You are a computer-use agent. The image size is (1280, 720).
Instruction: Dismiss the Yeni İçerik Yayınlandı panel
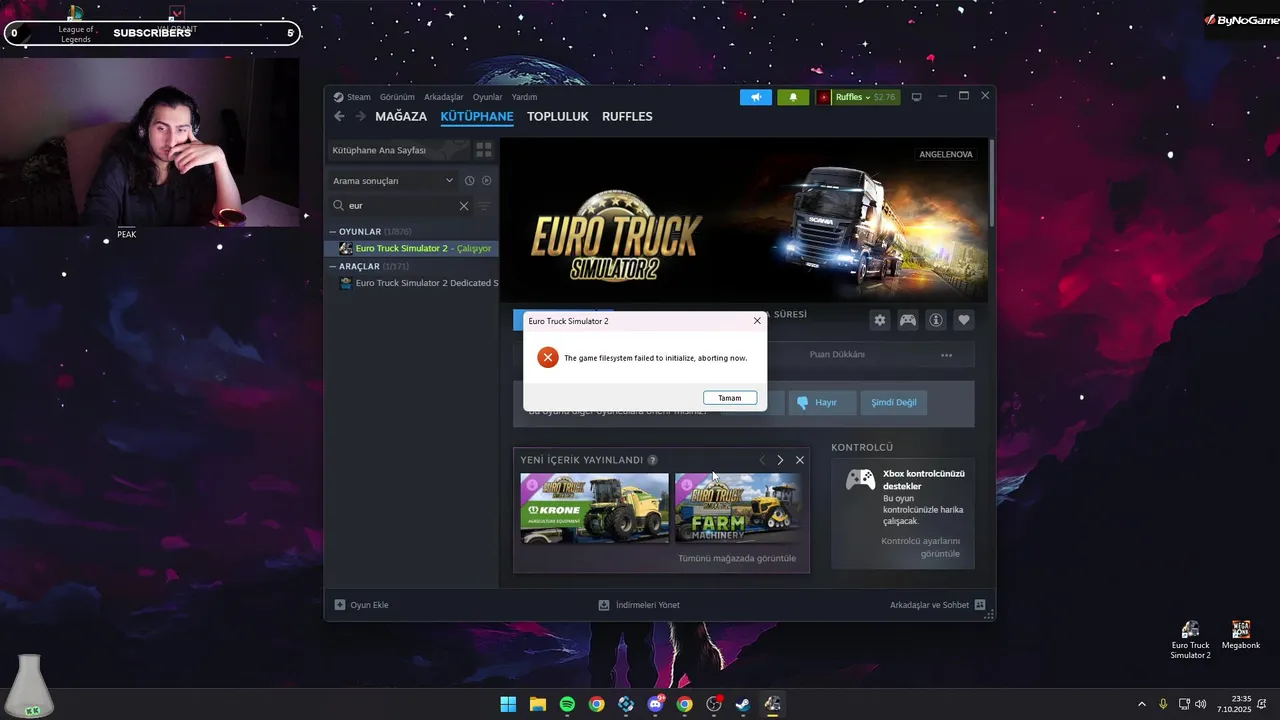pos(799,460)
